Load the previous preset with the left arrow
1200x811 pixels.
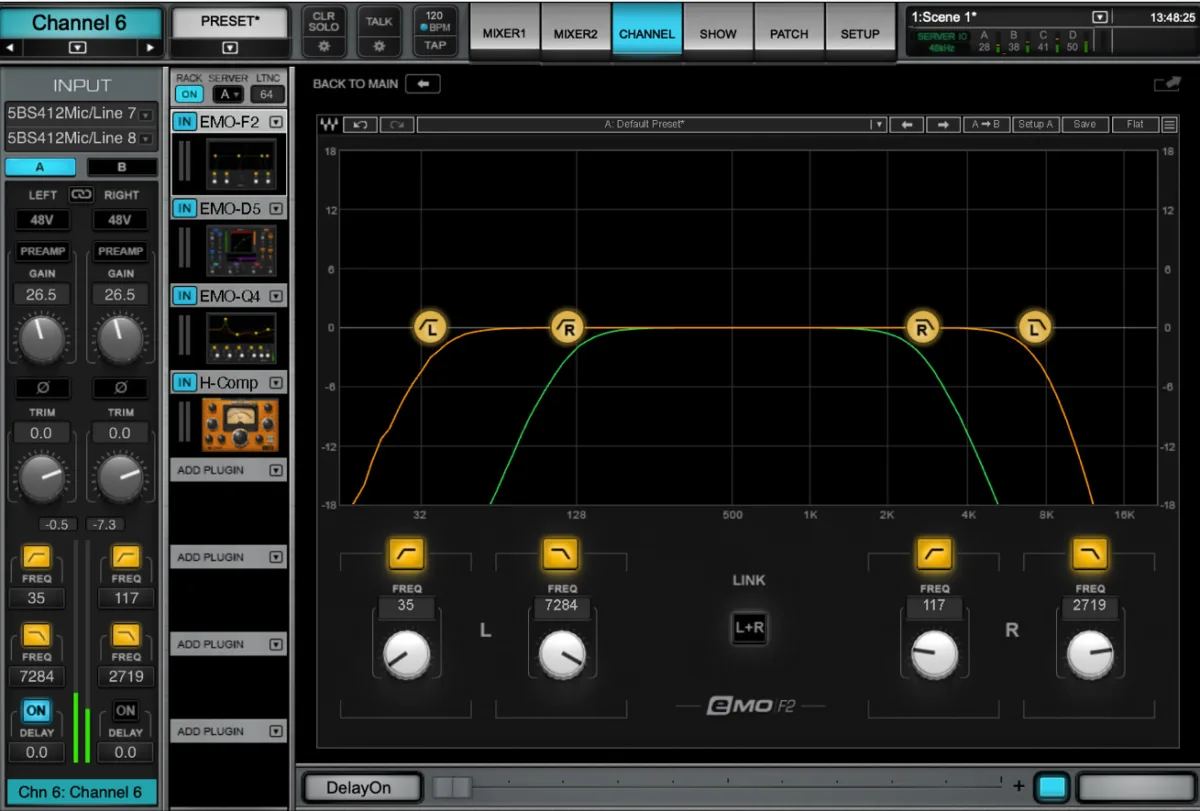(907, 125)
